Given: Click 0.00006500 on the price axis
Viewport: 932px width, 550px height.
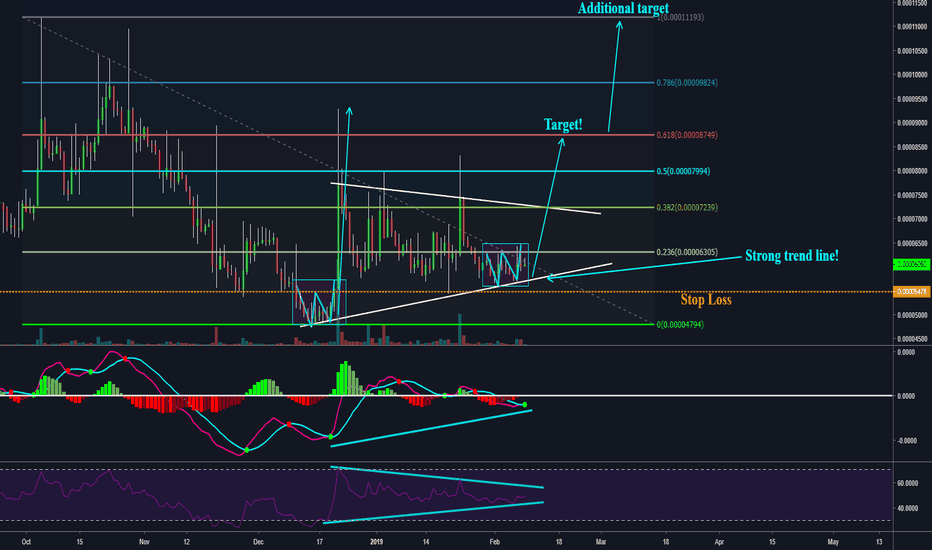Looking at the screenshot, I should point(912,243).
